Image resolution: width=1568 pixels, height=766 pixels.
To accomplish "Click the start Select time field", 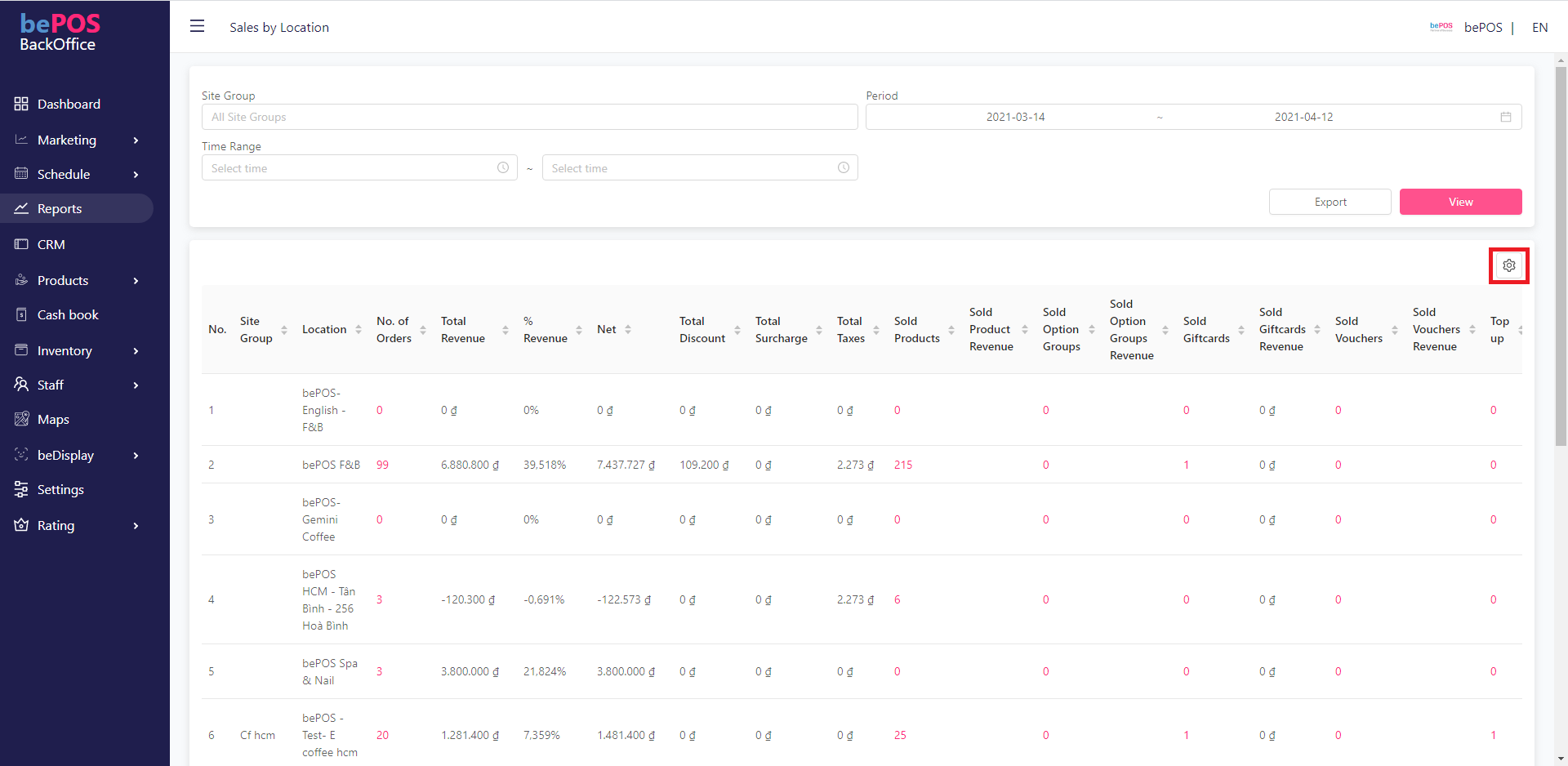I will (x=359, y=167).
